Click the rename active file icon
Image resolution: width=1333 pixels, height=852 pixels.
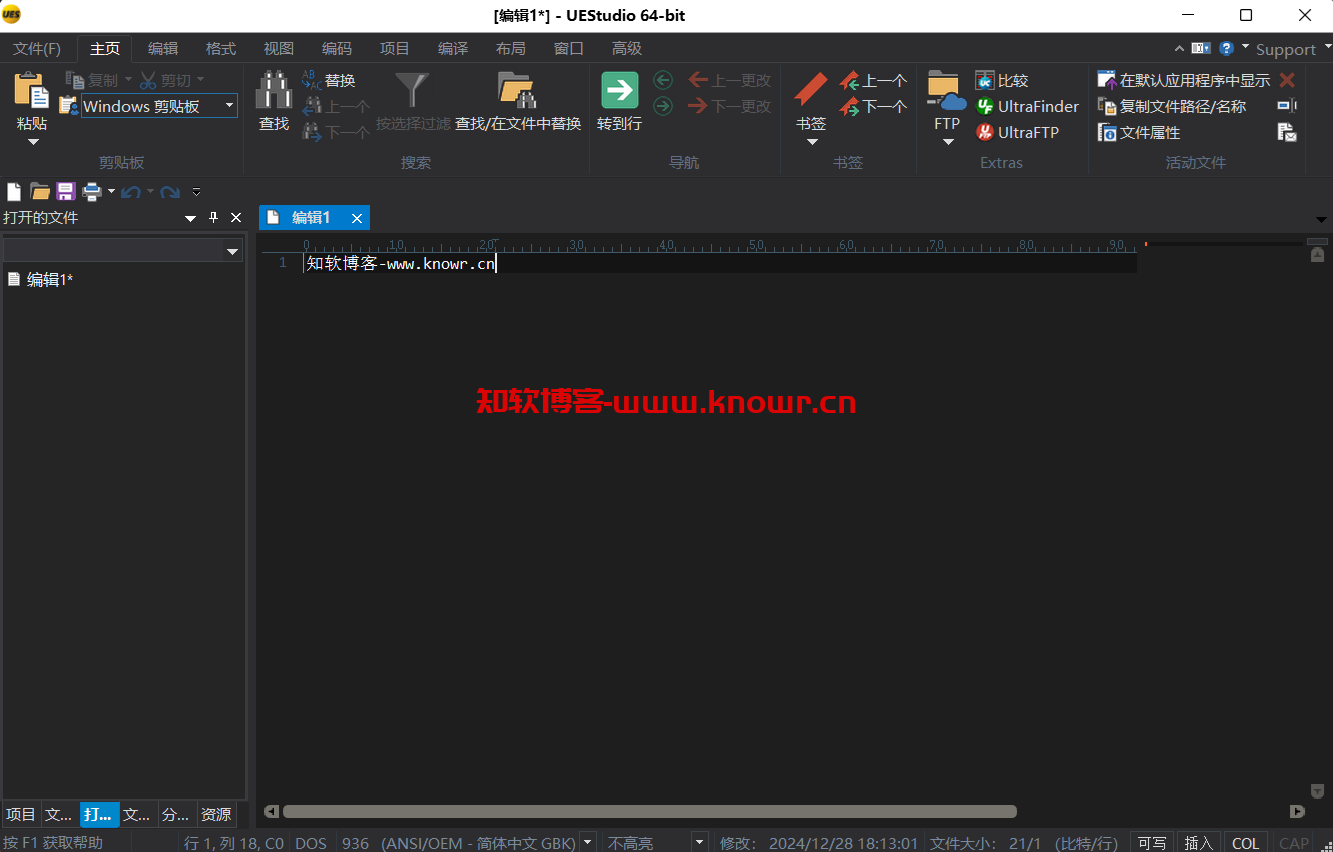click(x=1287, y=106)
